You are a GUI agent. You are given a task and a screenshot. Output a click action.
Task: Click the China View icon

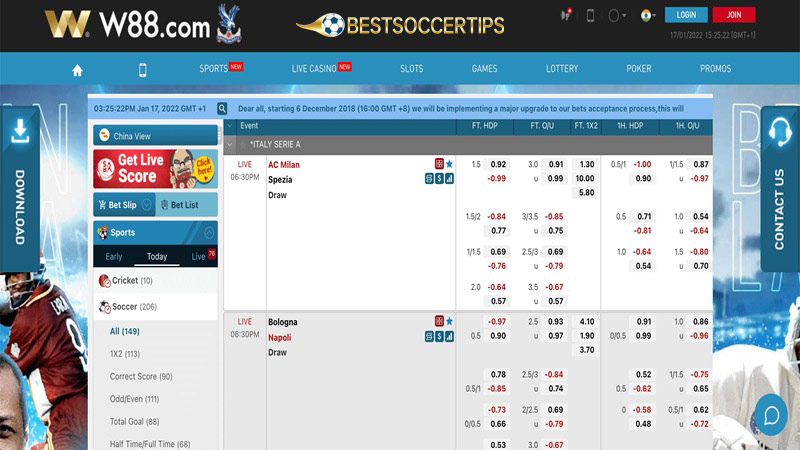click(x=104, y=135)
